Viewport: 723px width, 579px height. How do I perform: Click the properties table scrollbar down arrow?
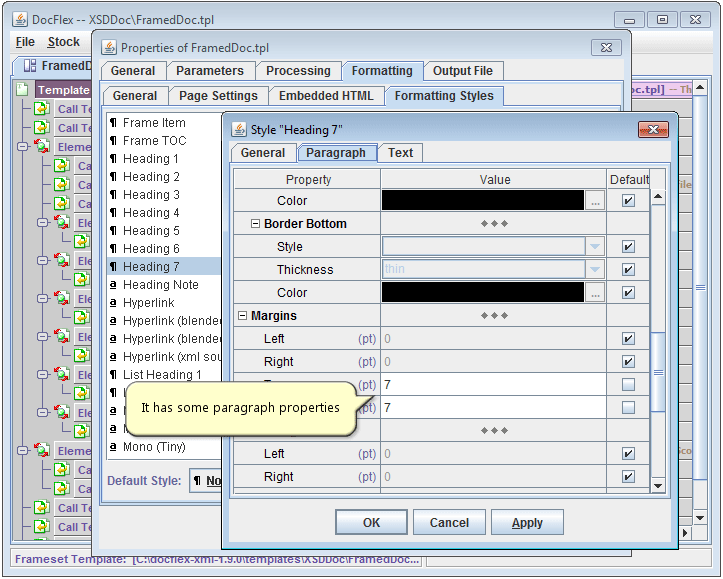pos(658,485)
